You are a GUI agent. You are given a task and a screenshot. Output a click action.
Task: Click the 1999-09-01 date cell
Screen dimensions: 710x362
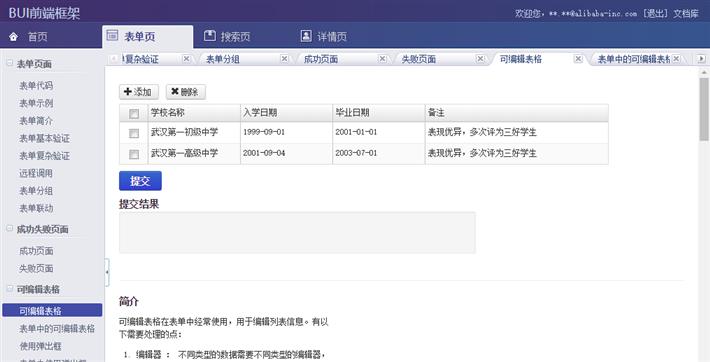(287, 132)
